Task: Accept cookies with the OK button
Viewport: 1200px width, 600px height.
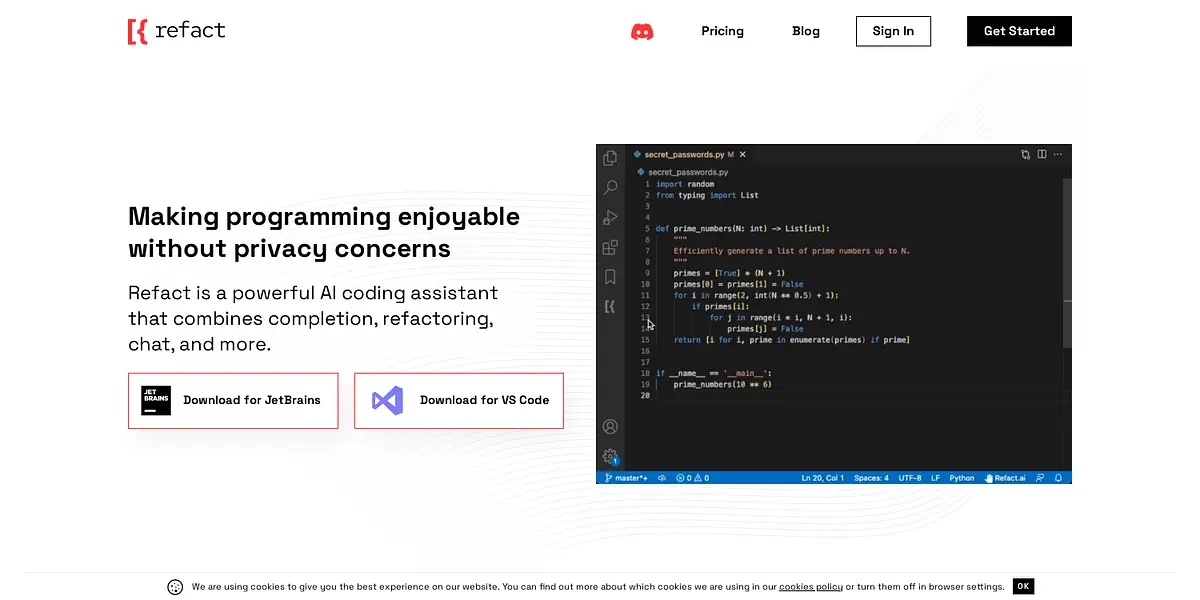Action: 1022,587
